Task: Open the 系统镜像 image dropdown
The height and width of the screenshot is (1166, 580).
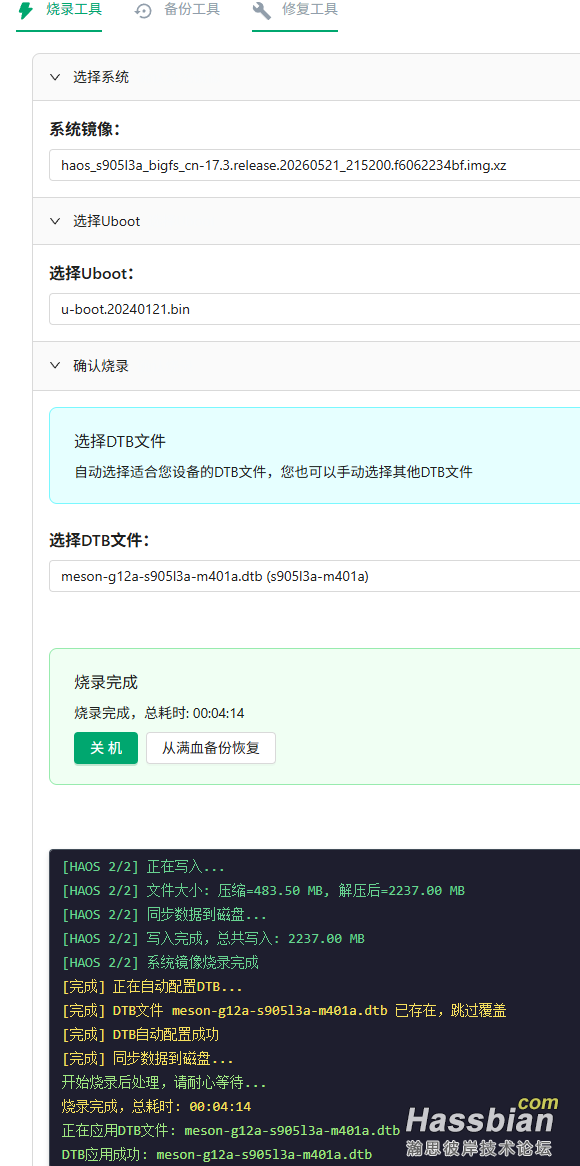Action: pos(315,165)
